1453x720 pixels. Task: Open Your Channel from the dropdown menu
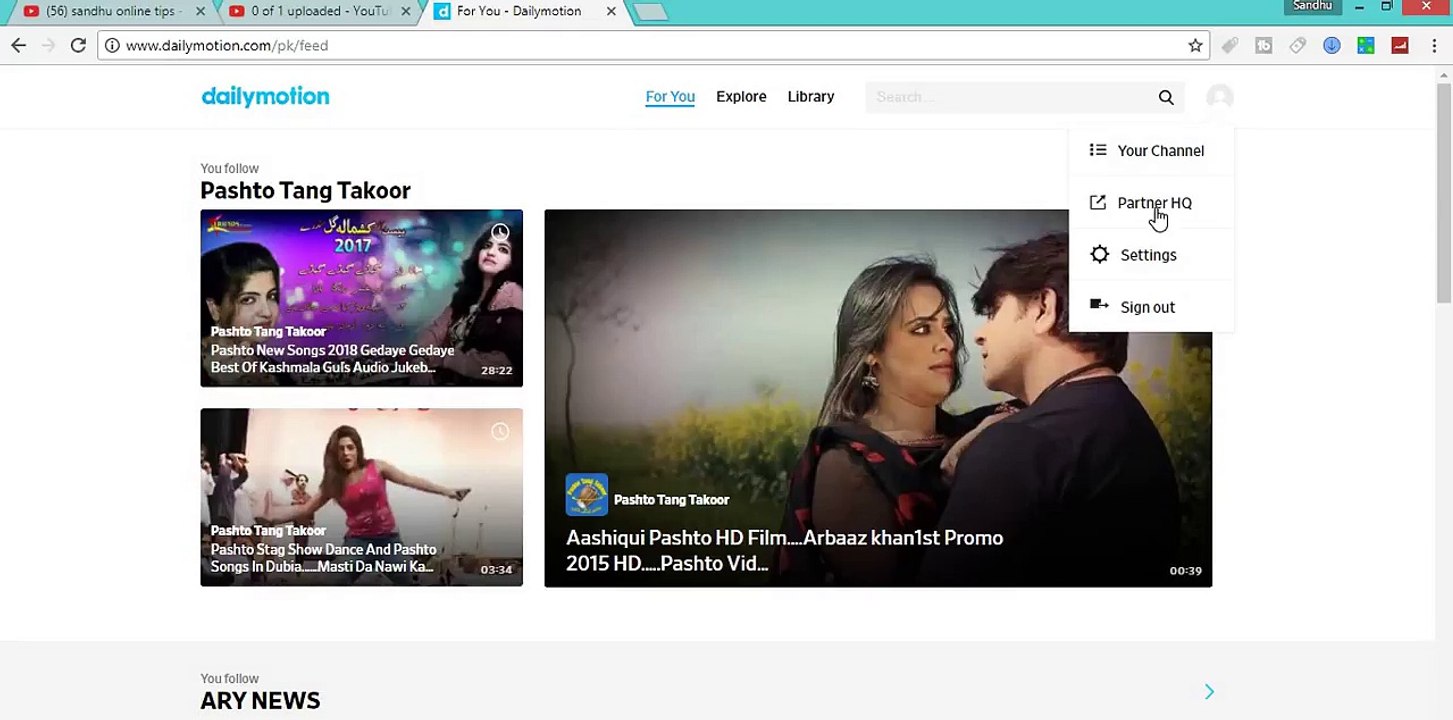point(1151,150)
